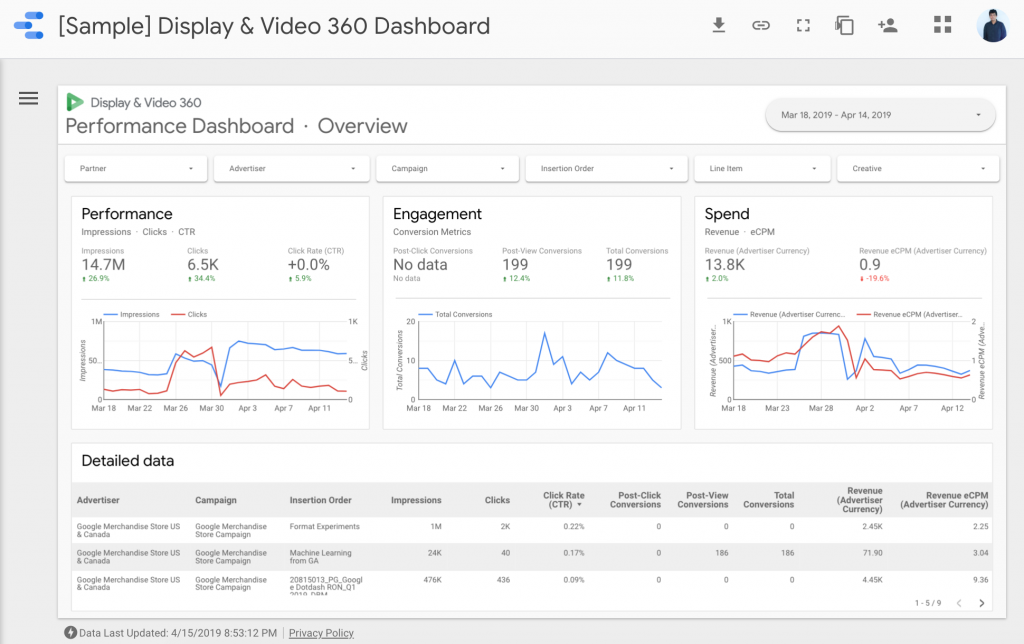The image size is (1024, 644).
Task: Click the report title Display & Video 360 Dashboard
Action: (274, 26)
